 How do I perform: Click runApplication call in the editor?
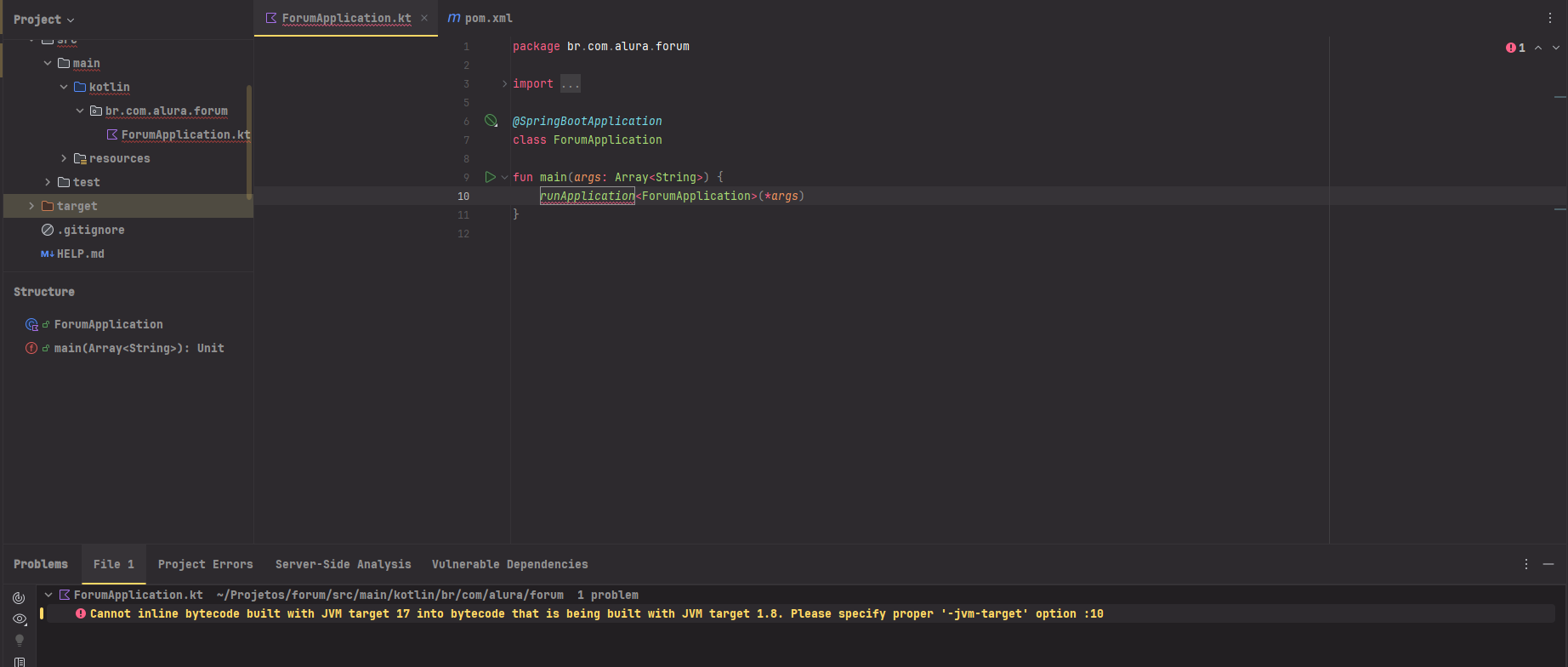point(588,196)
